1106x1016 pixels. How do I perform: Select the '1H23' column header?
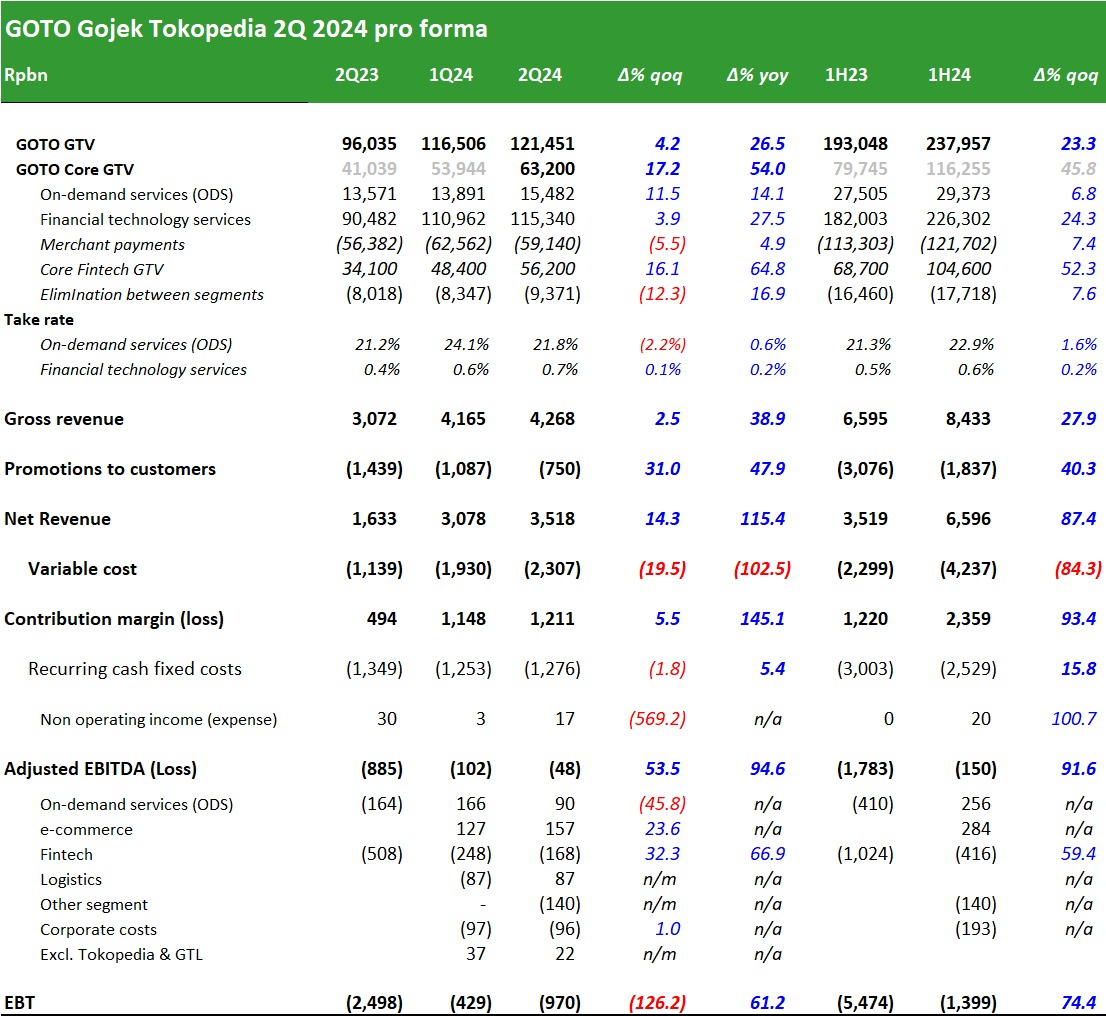[x=846, y=75]
